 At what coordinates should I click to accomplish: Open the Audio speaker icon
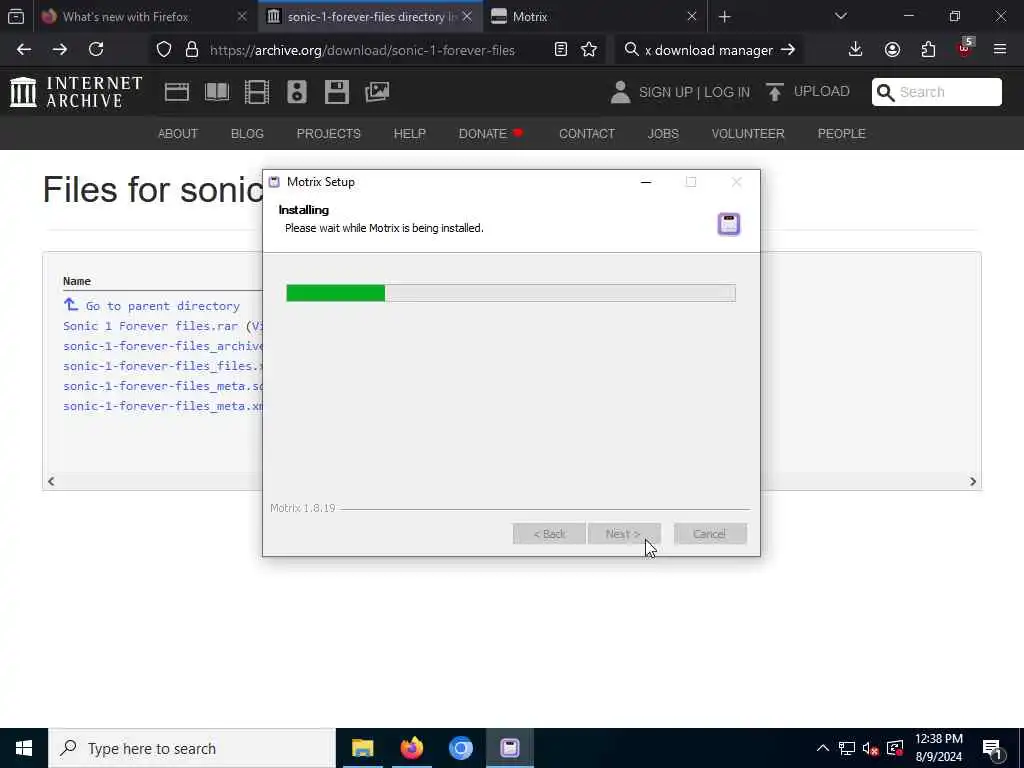(296, 92)
